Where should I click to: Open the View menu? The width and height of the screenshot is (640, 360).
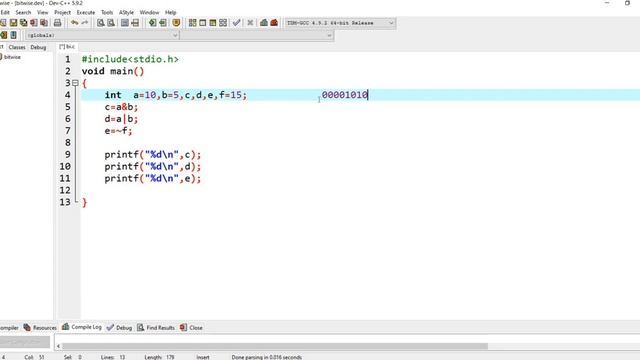[x=42, y=12]
